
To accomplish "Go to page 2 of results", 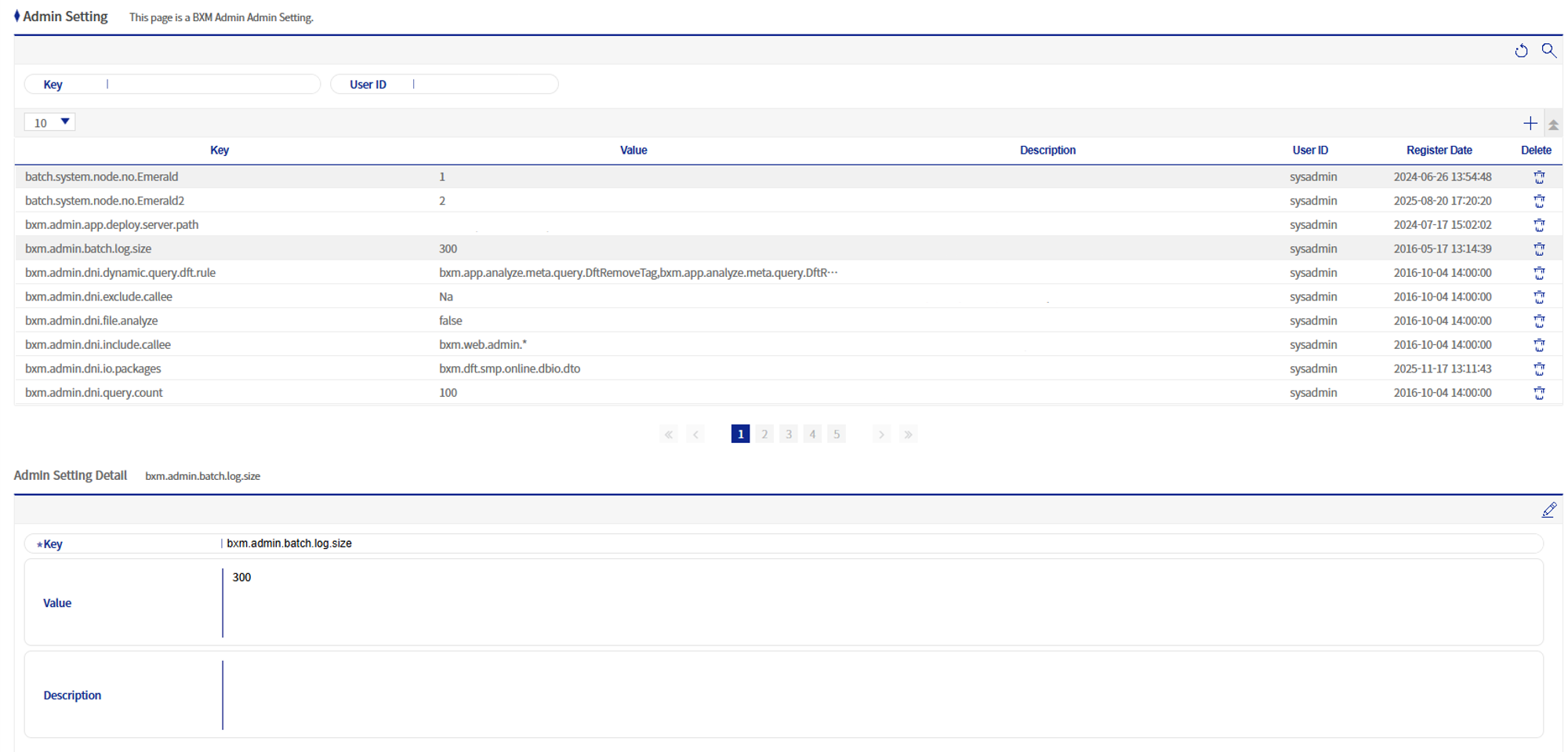I will [764, 434].
